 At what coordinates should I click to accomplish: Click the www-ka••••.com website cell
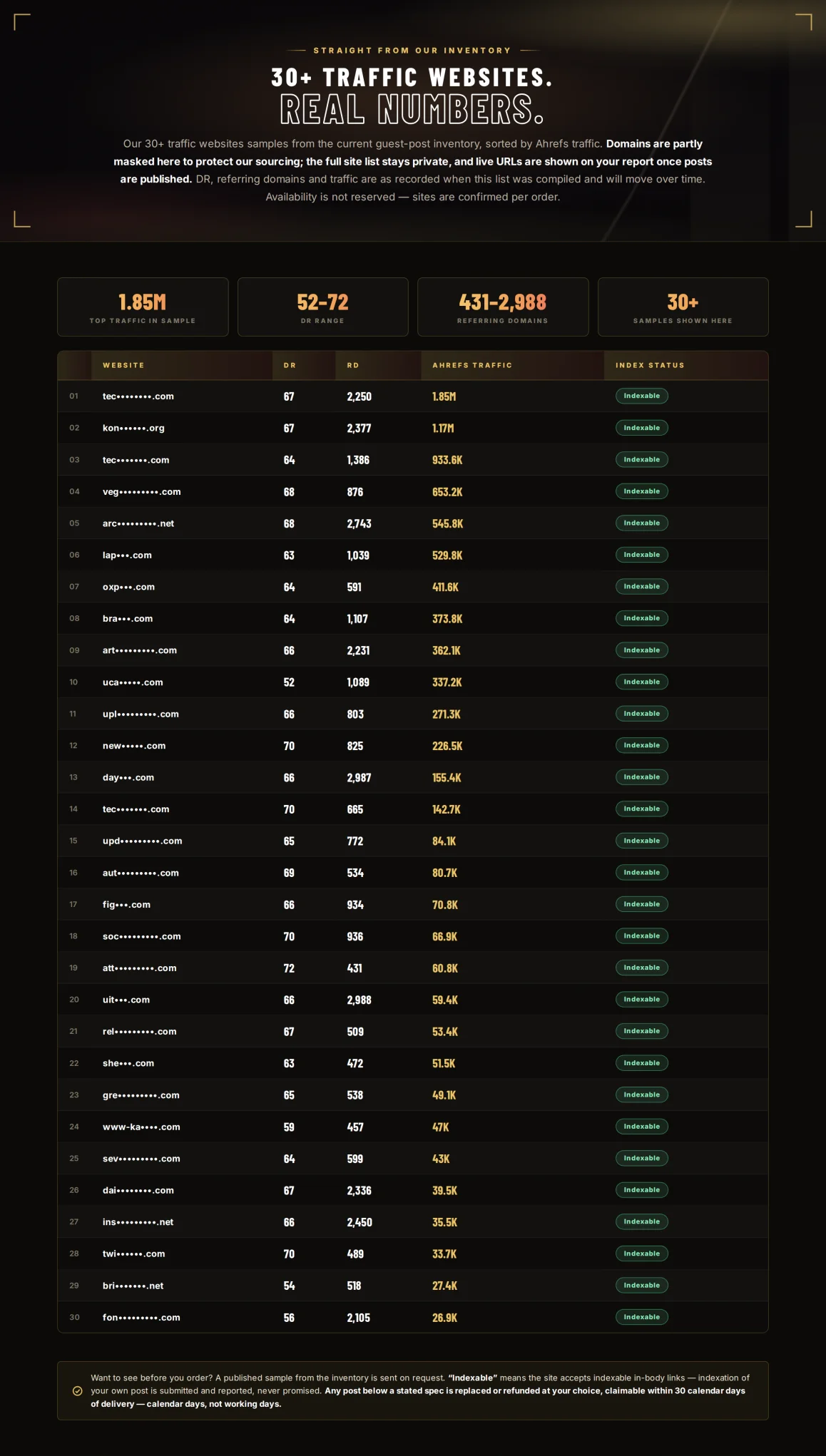tap(141, 1127)
